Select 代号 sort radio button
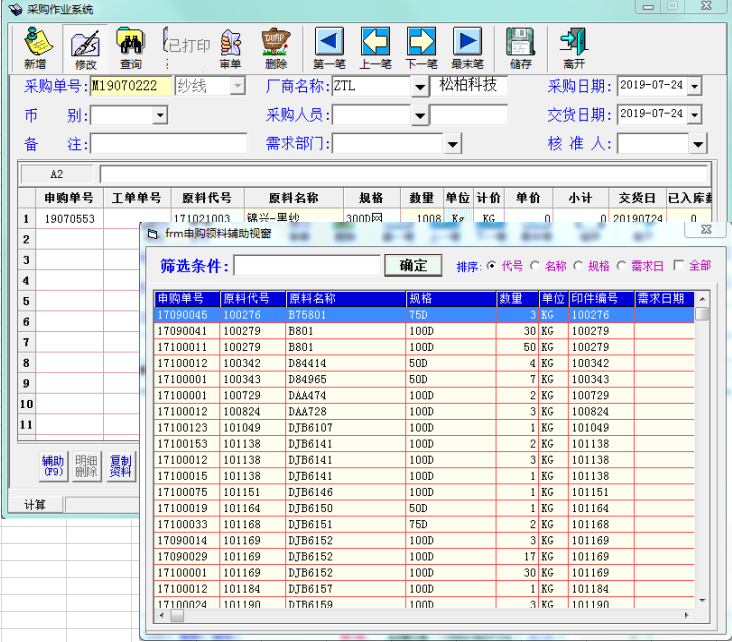Image resolution: width=732 pixels, height=642 pixels. [x=491, y=266]
